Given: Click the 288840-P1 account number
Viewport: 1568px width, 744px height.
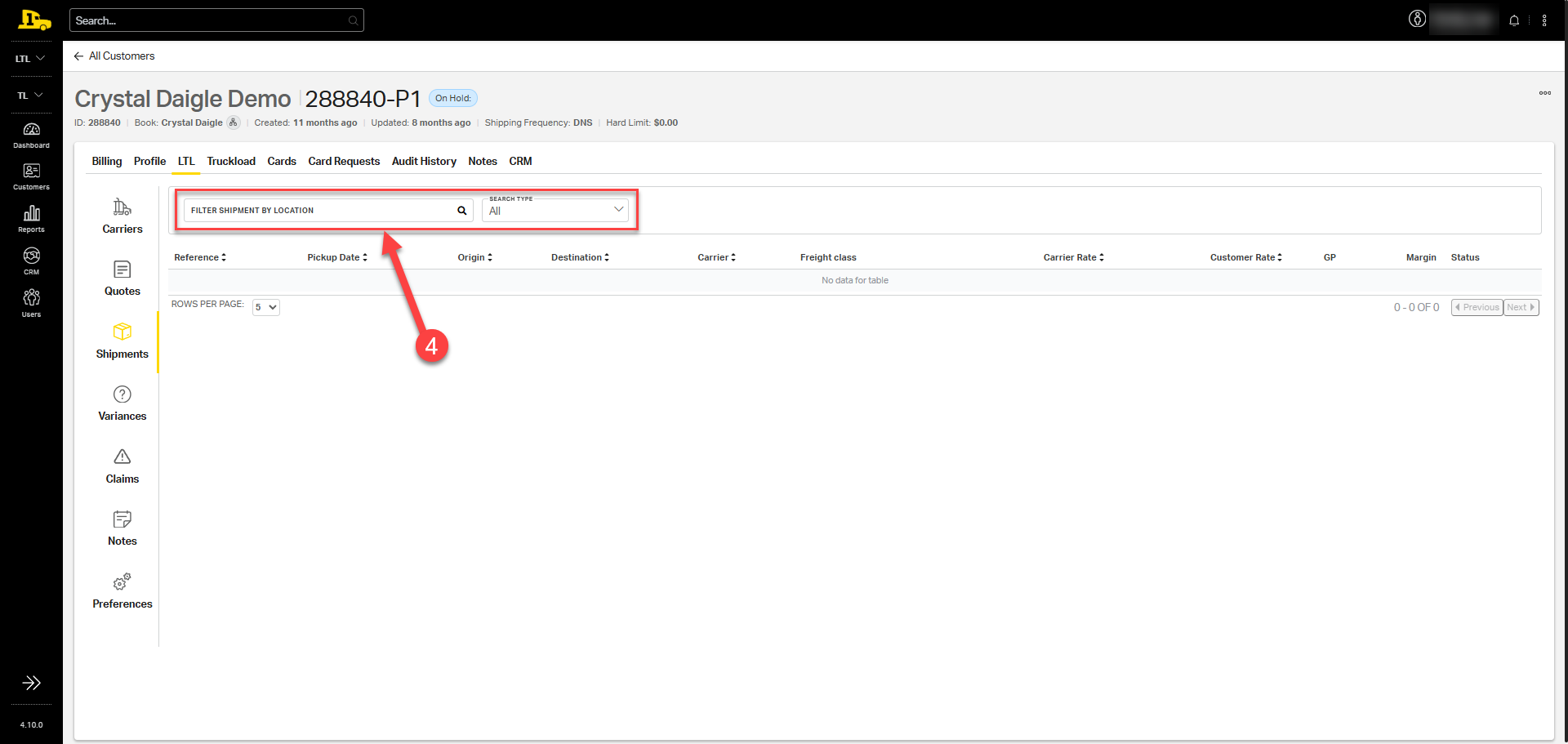Looking at the screenshot, I should [x=363, y=99].
